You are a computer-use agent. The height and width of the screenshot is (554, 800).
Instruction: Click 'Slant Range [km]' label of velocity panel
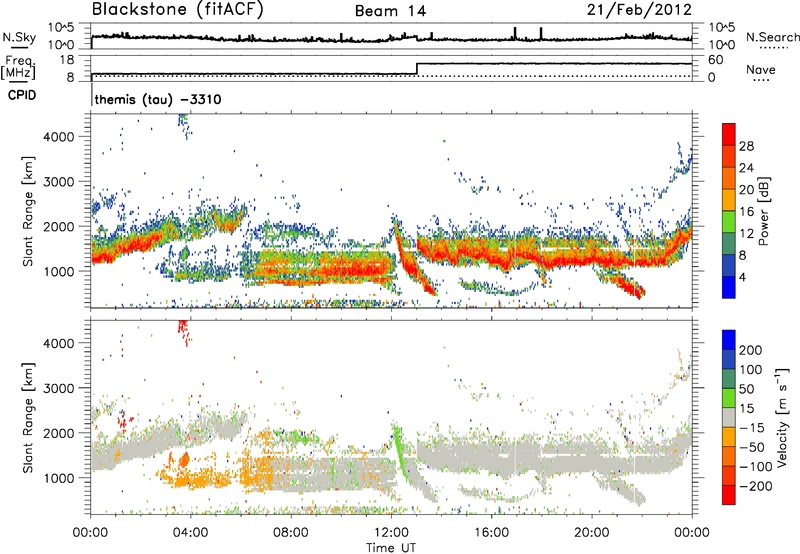pyautogui.click(x=28, y=417)
